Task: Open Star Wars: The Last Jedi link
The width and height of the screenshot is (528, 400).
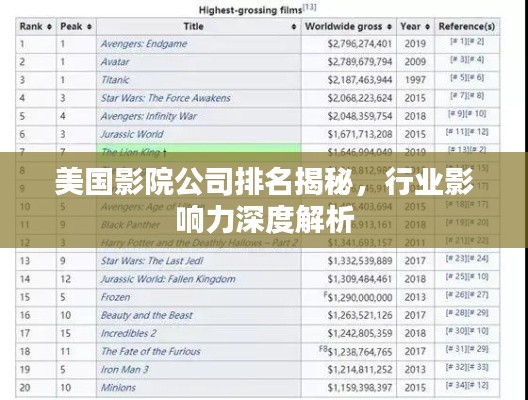Action: coord(152,261)
